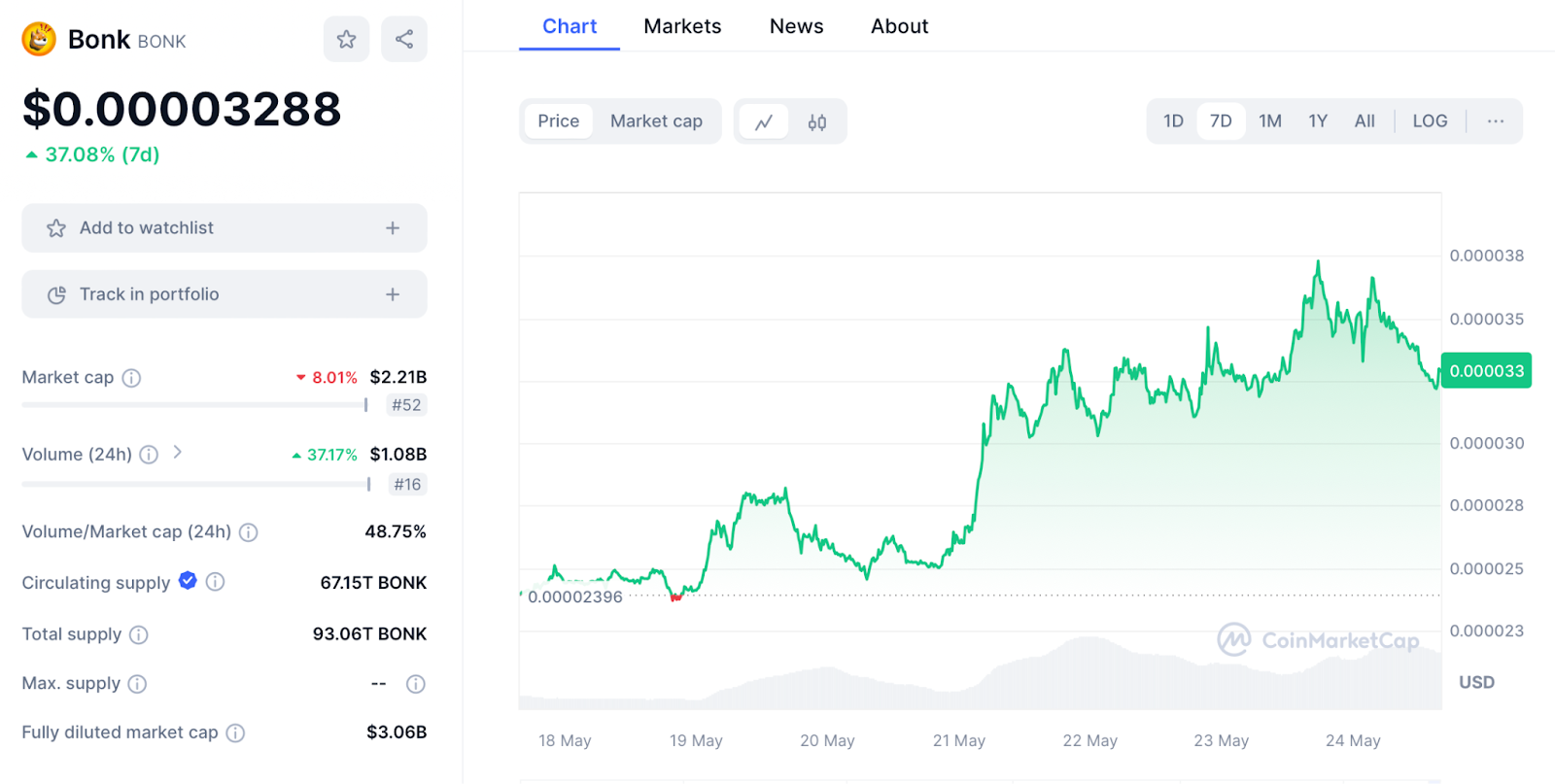
Task: Star Bonk as a favorite
Action: click(346, 39)
